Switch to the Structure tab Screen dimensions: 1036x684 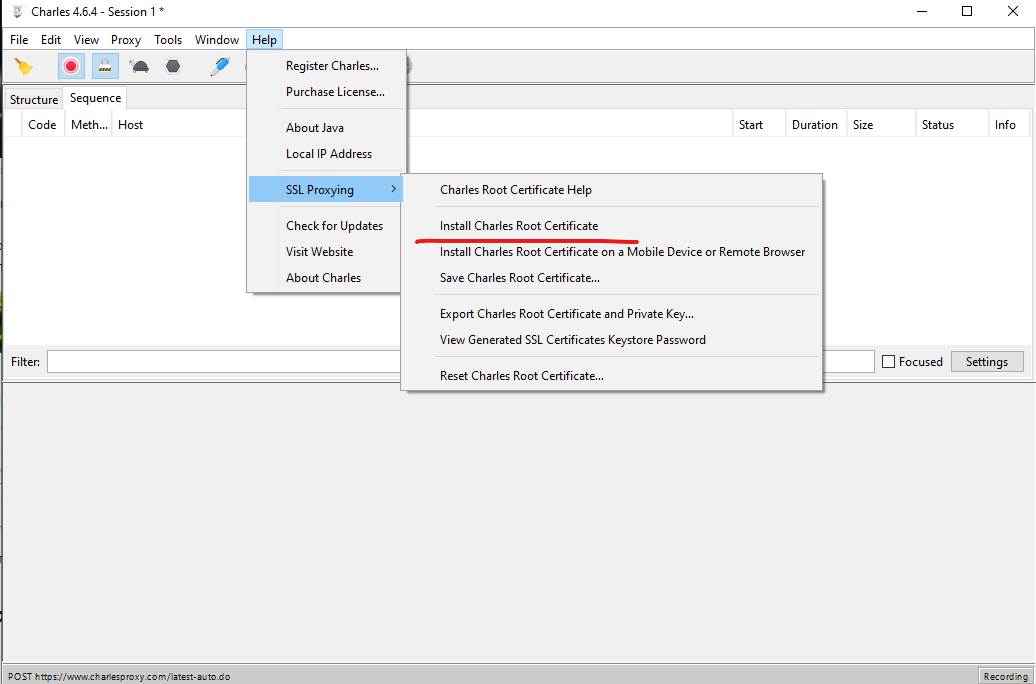coord(34,99)
